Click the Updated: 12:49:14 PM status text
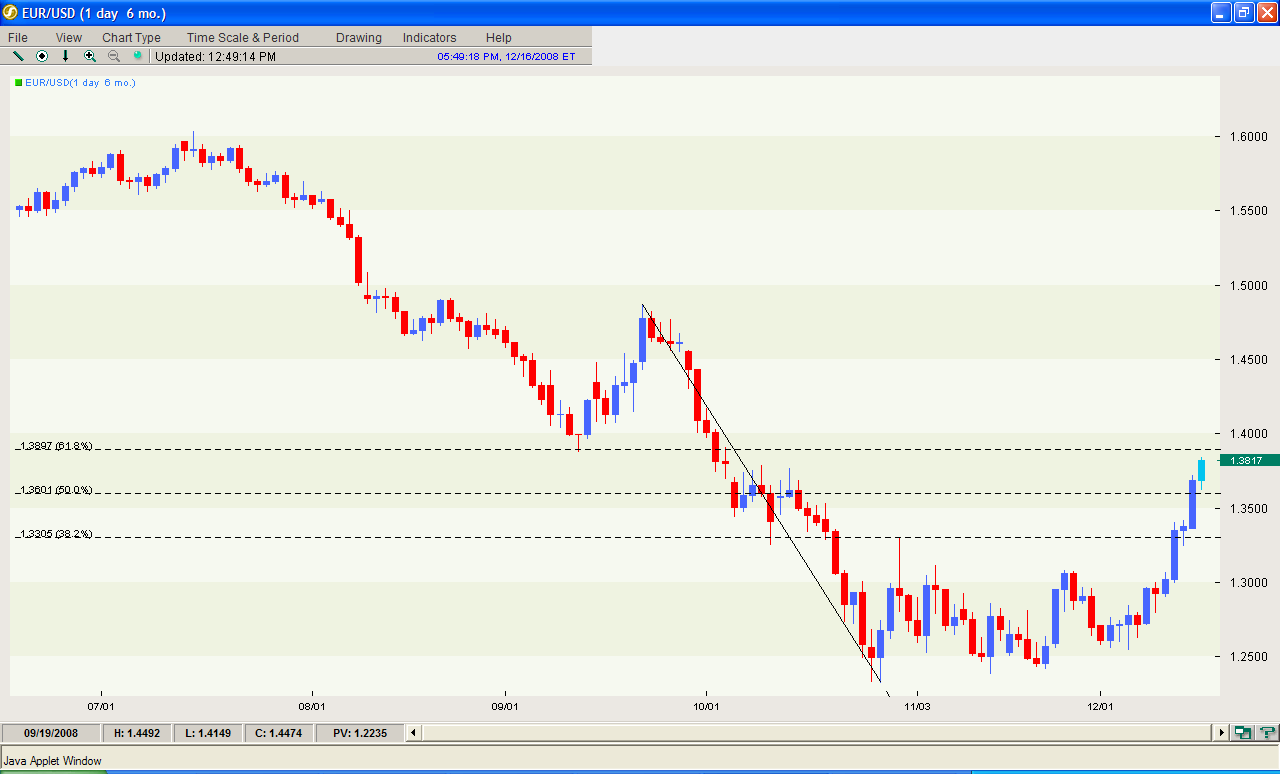This screenshot has width=1280, height=774. tap(216, 57)
